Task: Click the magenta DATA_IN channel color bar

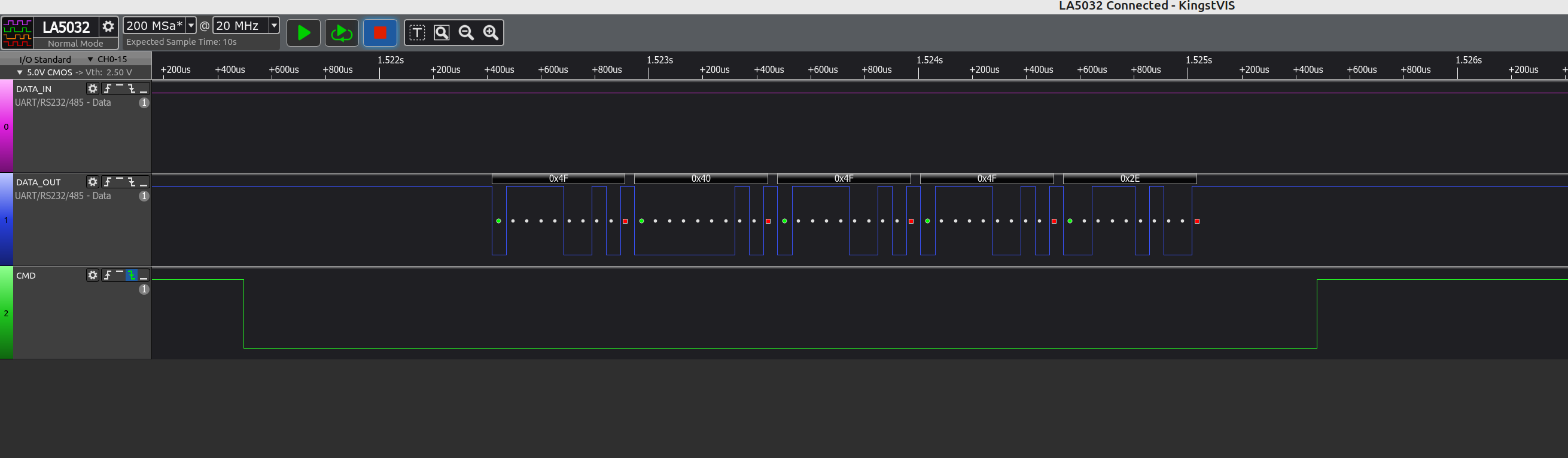Action: [6, 127]
